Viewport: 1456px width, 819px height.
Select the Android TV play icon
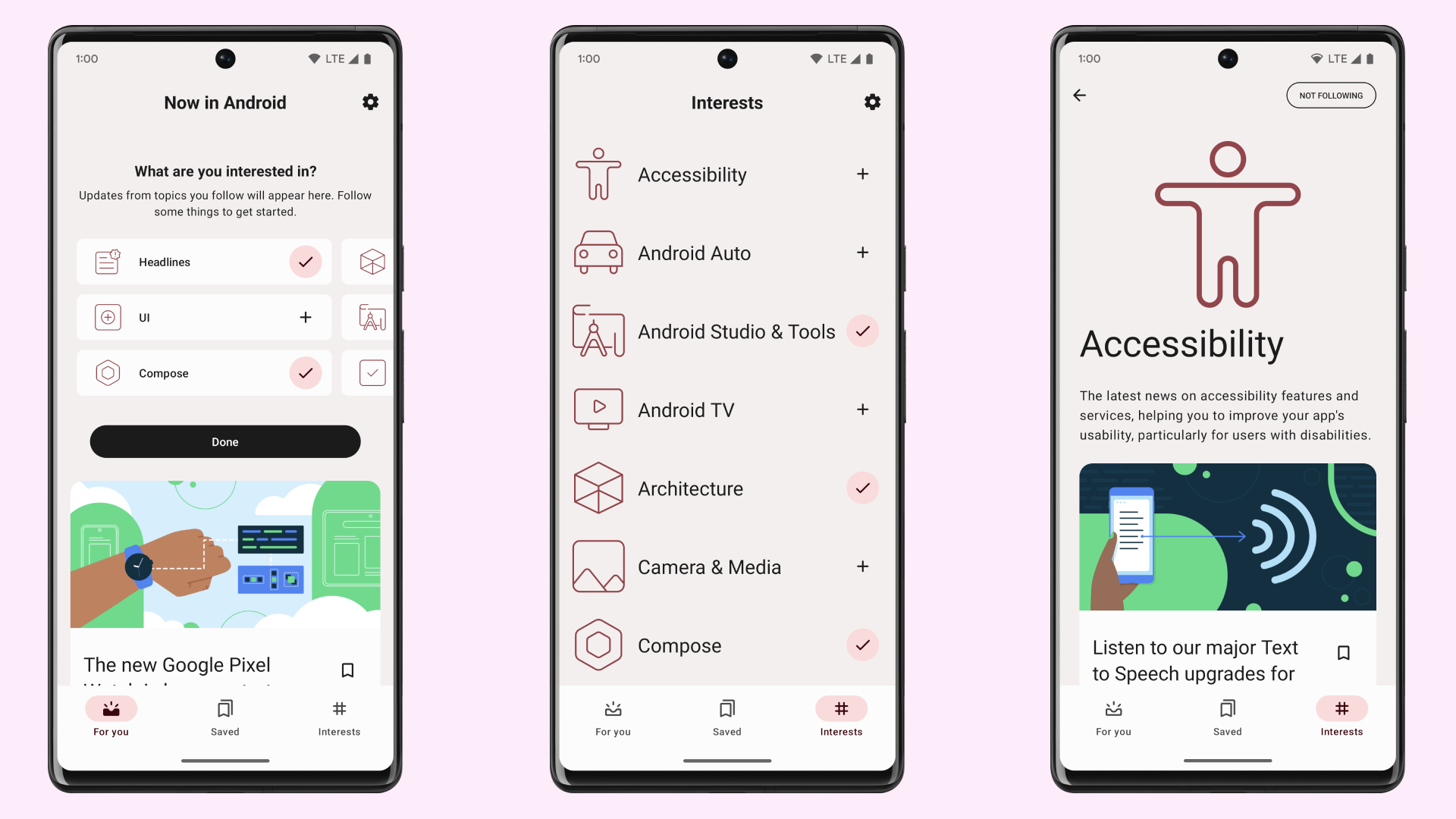(x=598, y=409)
